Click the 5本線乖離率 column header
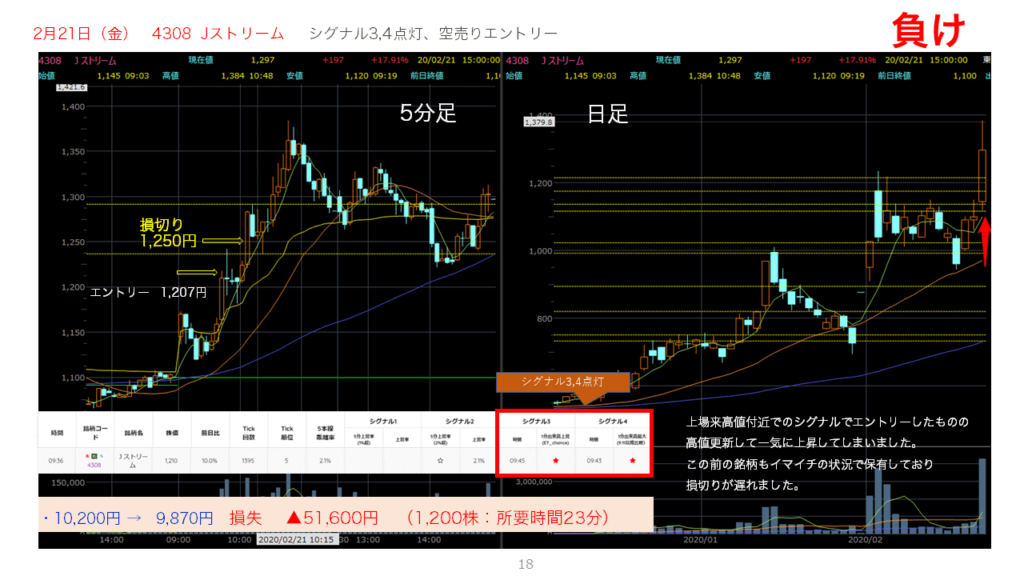 coord(325,432)
